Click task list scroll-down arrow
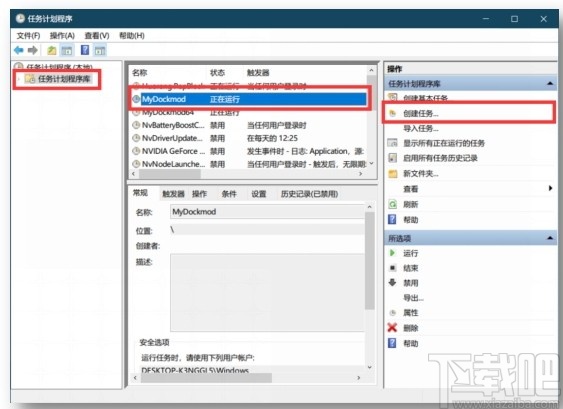 (x=371, y=163)
